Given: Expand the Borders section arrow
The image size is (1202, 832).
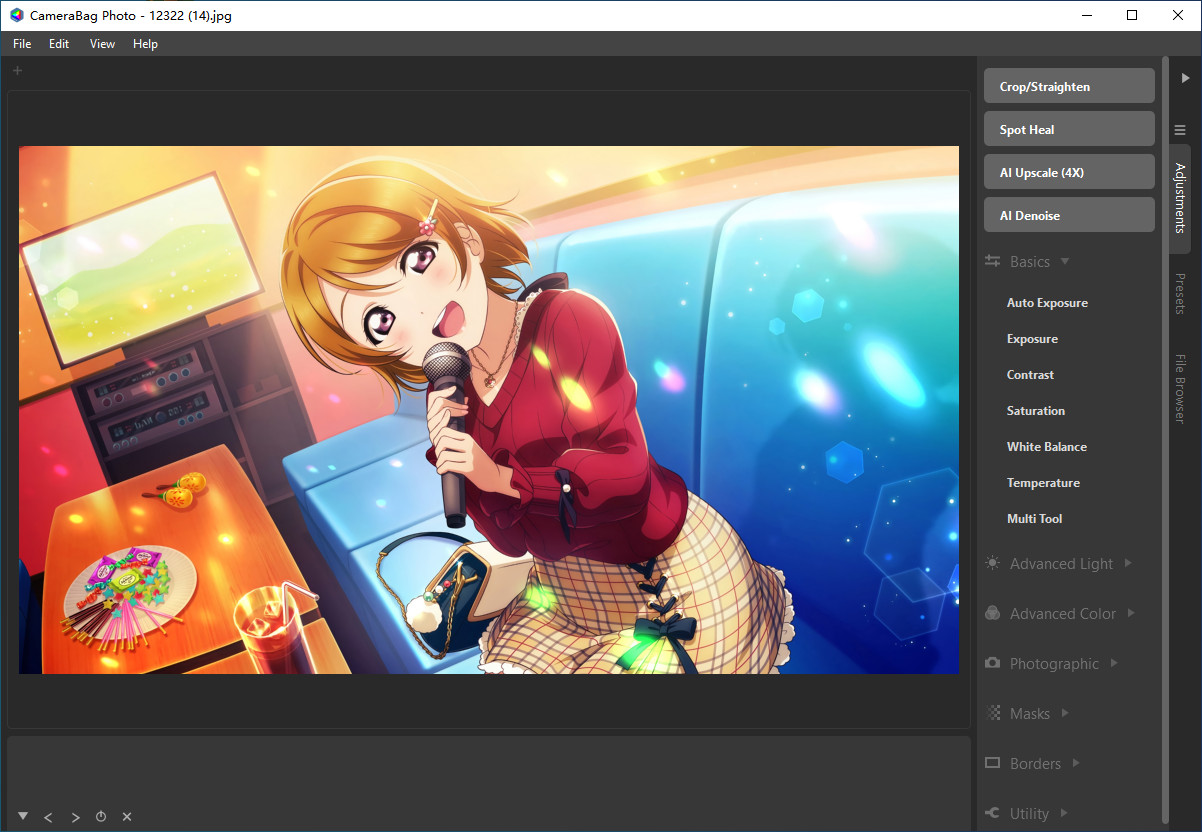Looking at the screenshot, I should tap(1076, 763).
